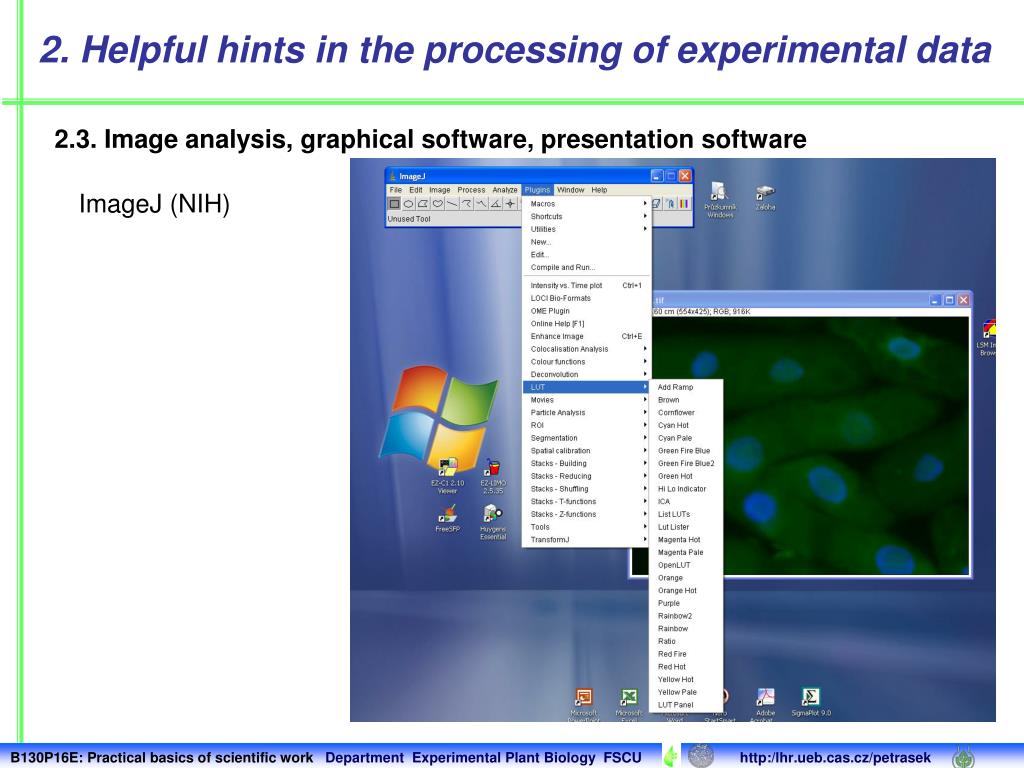Image resolution: width=1024 pixels, height=768 pixels.
Task: Click the rainbow color bars toolbar icon
Action: 684,204
